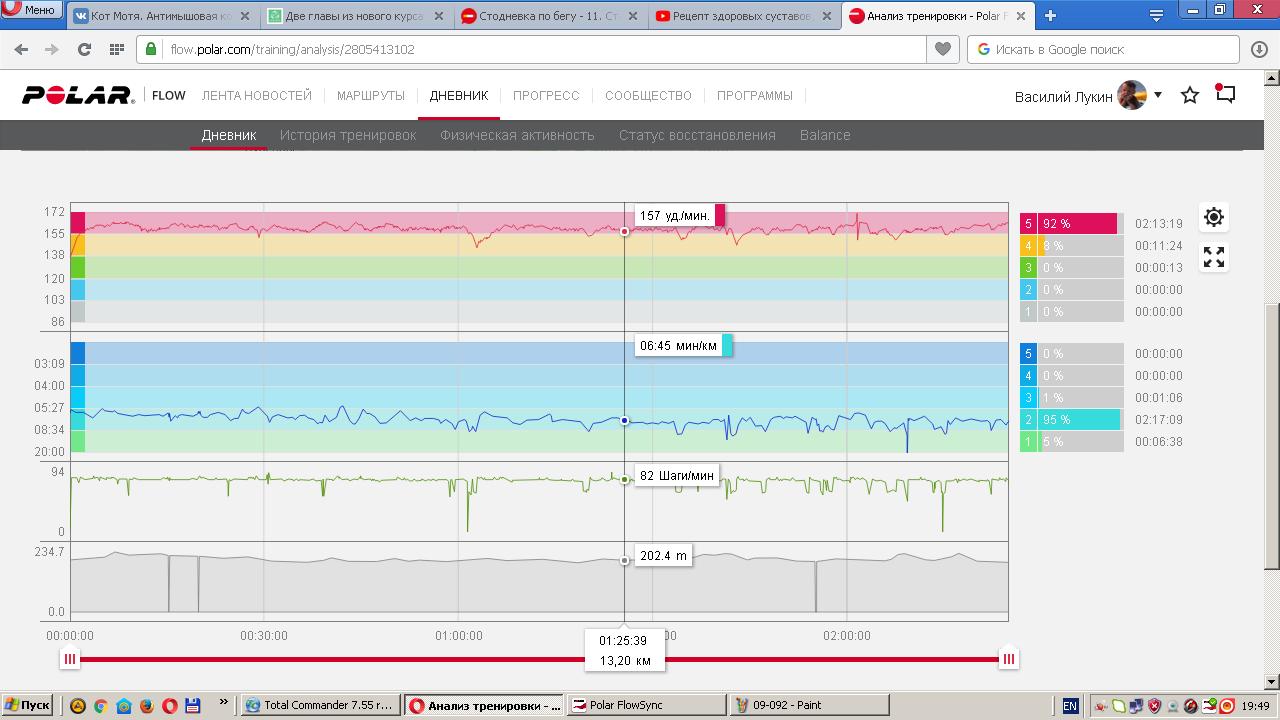Expand the chart to fullscreen
Screen dimensions: 1280x720
tap(1213, 258)
